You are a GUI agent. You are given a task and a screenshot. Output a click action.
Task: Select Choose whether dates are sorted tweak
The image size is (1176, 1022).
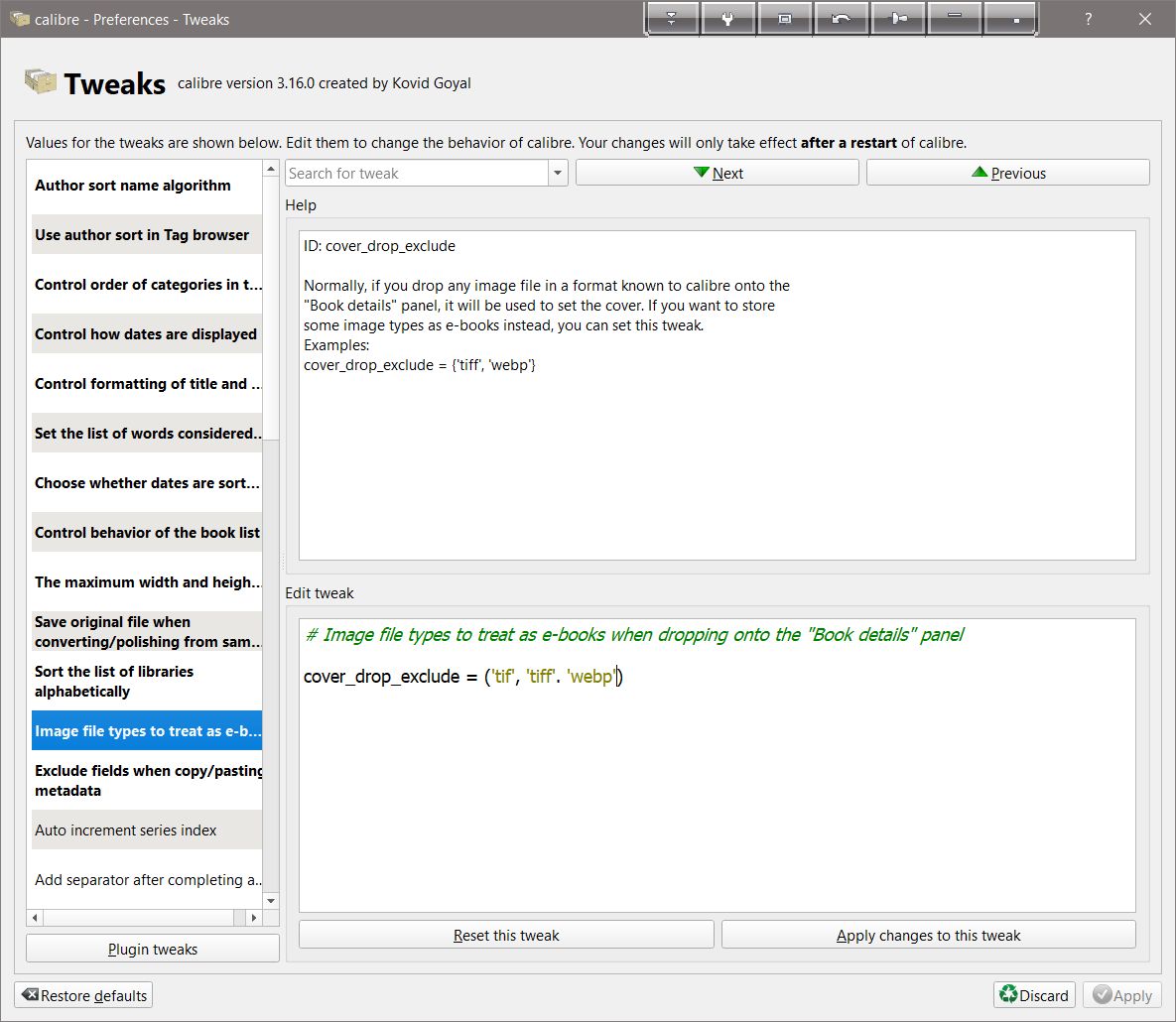pos(147,483)
